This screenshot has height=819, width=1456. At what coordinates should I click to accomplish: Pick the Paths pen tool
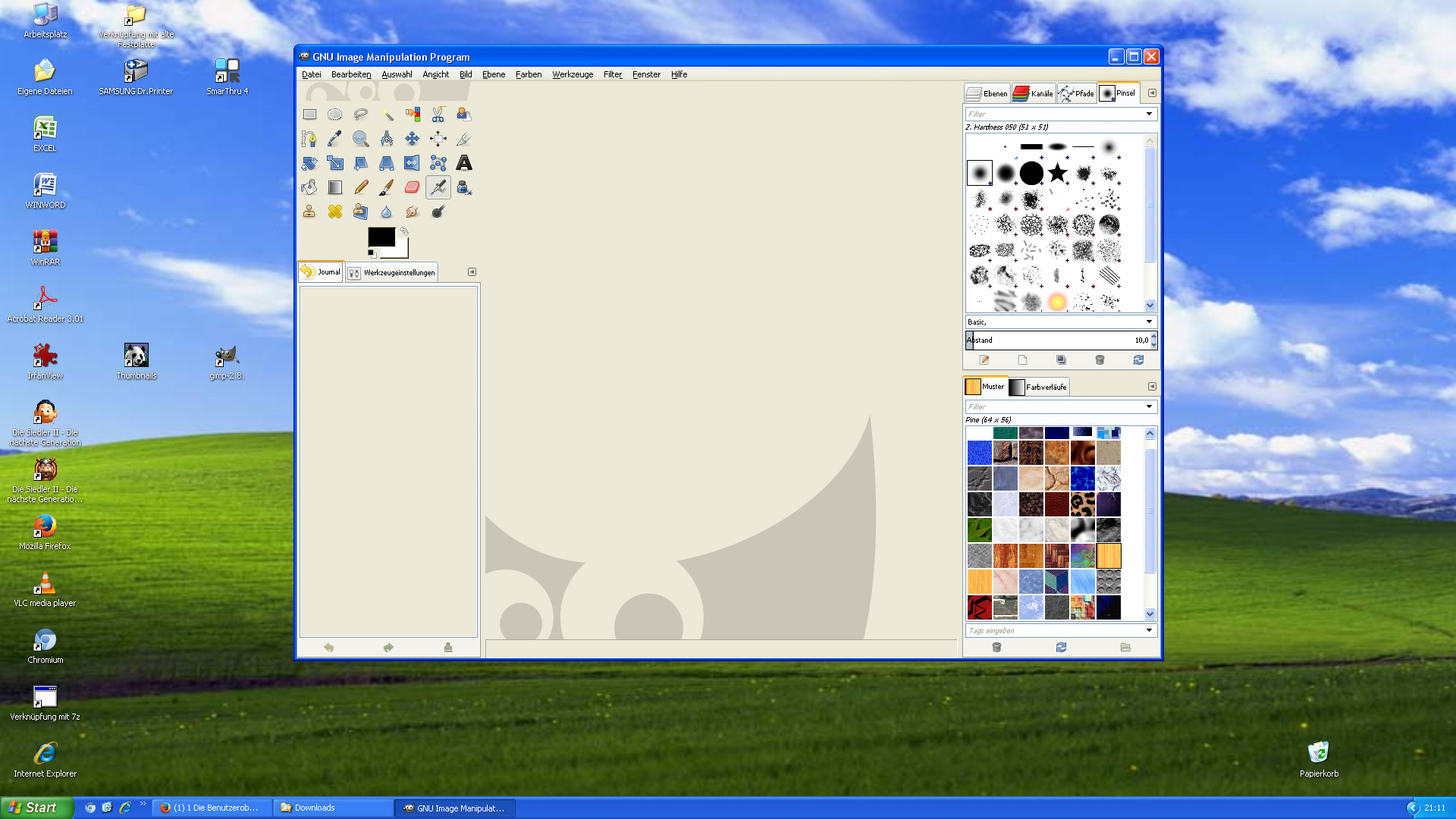coord(309,139)
